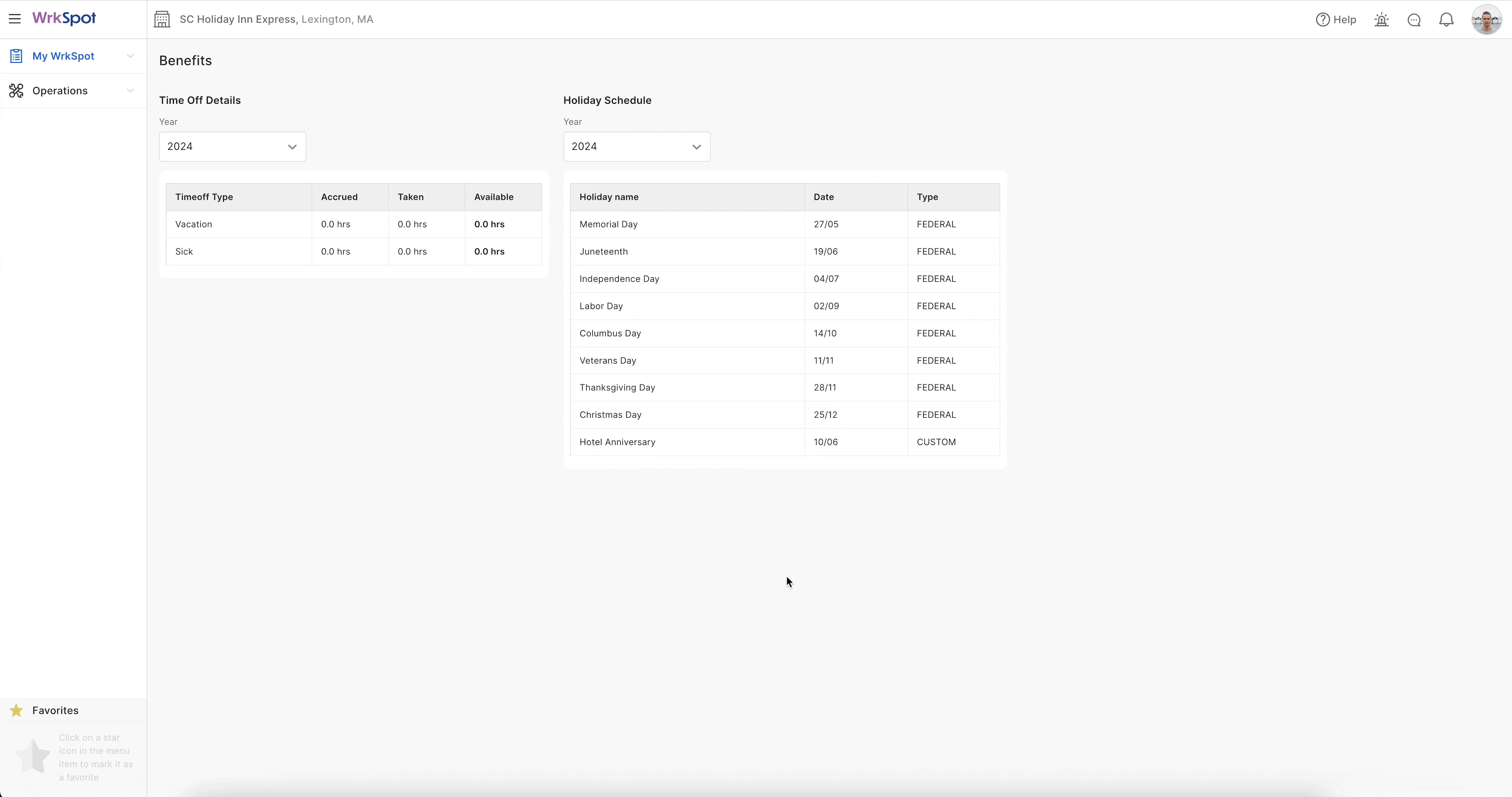Click the My WrkSpot clipboard icon
The image size is (1512, 797).
pos(16,56)
